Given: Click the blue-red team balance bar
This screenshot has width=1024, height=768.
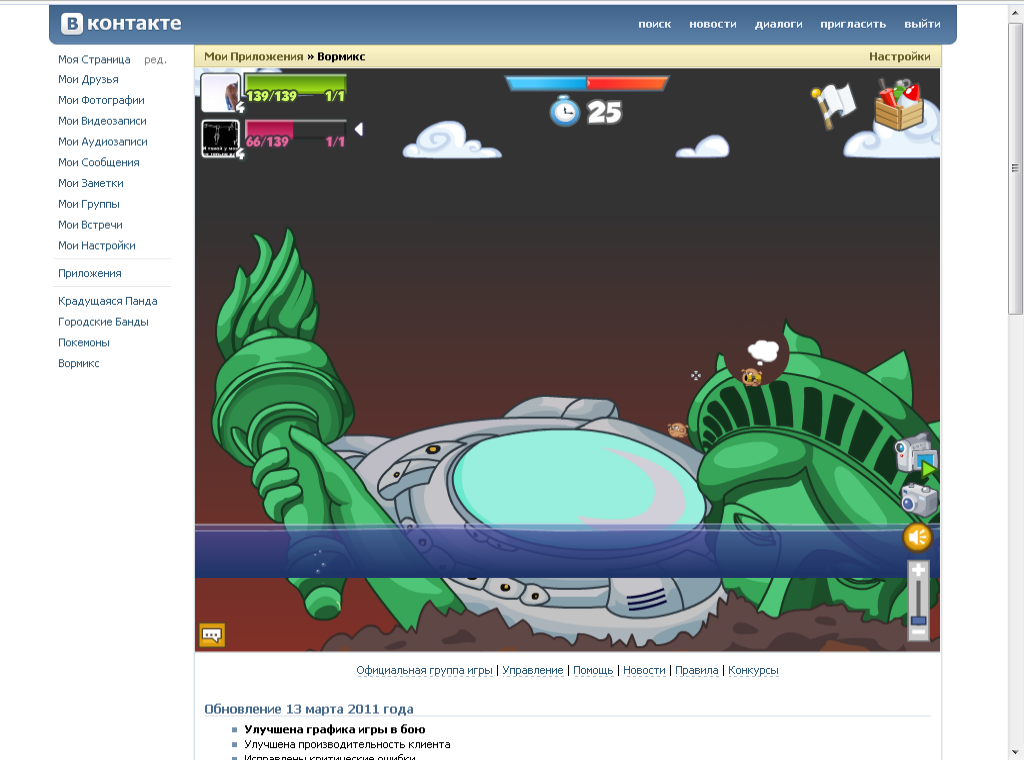Looking at the screenshot, I should click(586, 83).
